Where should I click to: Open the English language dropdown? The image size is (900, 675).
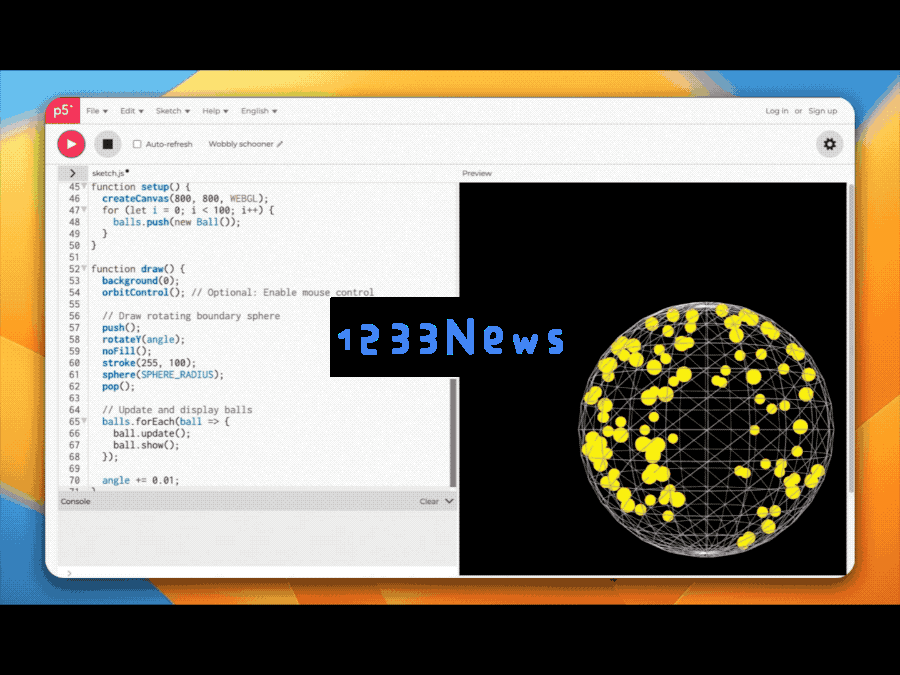pyautogui.click(x=259, y=111)
